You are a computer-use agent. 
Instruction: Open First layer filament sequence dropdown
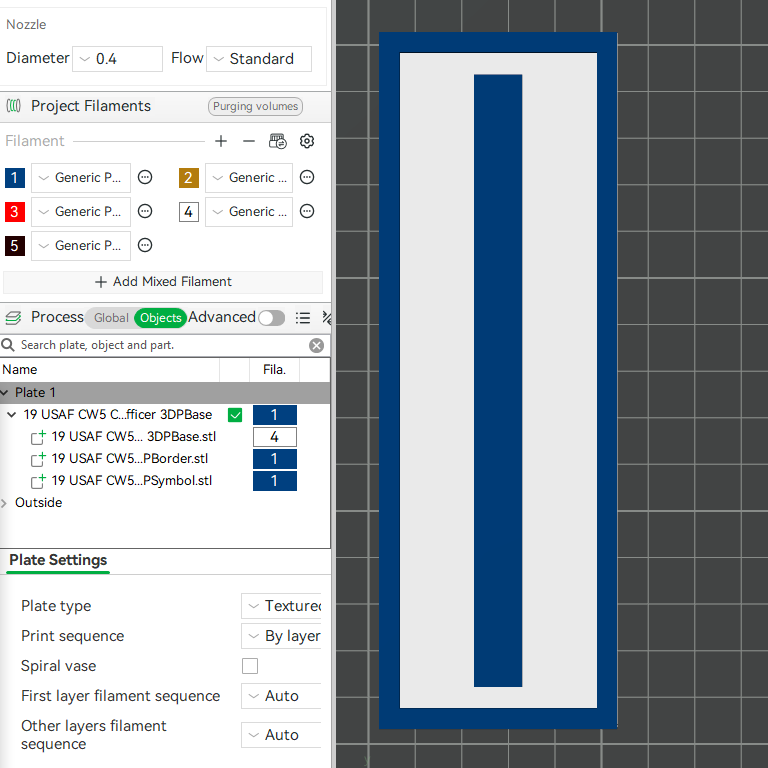coord(281,696)
